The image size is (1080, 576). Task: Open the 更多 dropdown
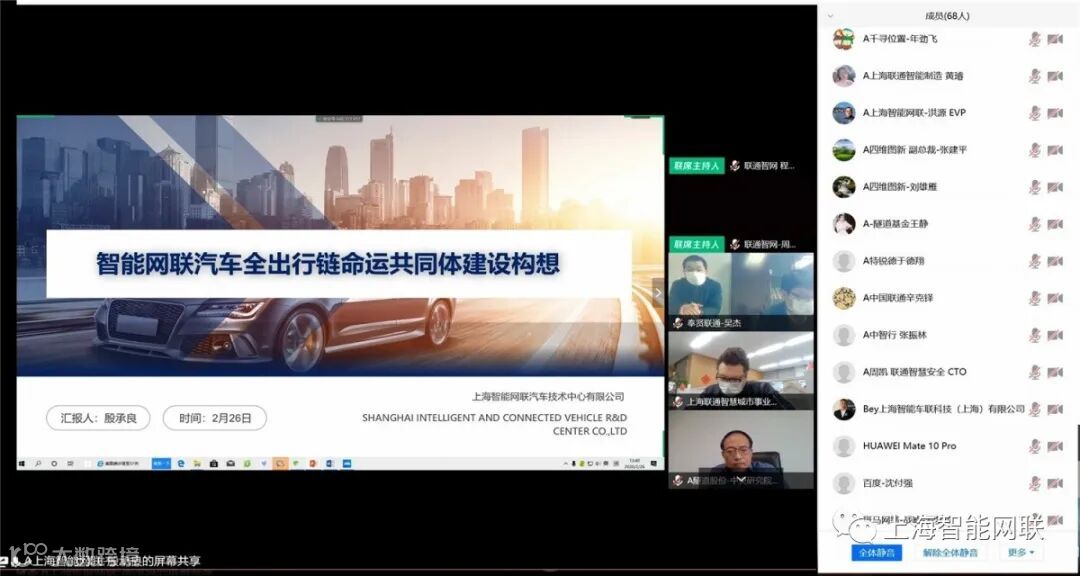(x=1021, y=553)
